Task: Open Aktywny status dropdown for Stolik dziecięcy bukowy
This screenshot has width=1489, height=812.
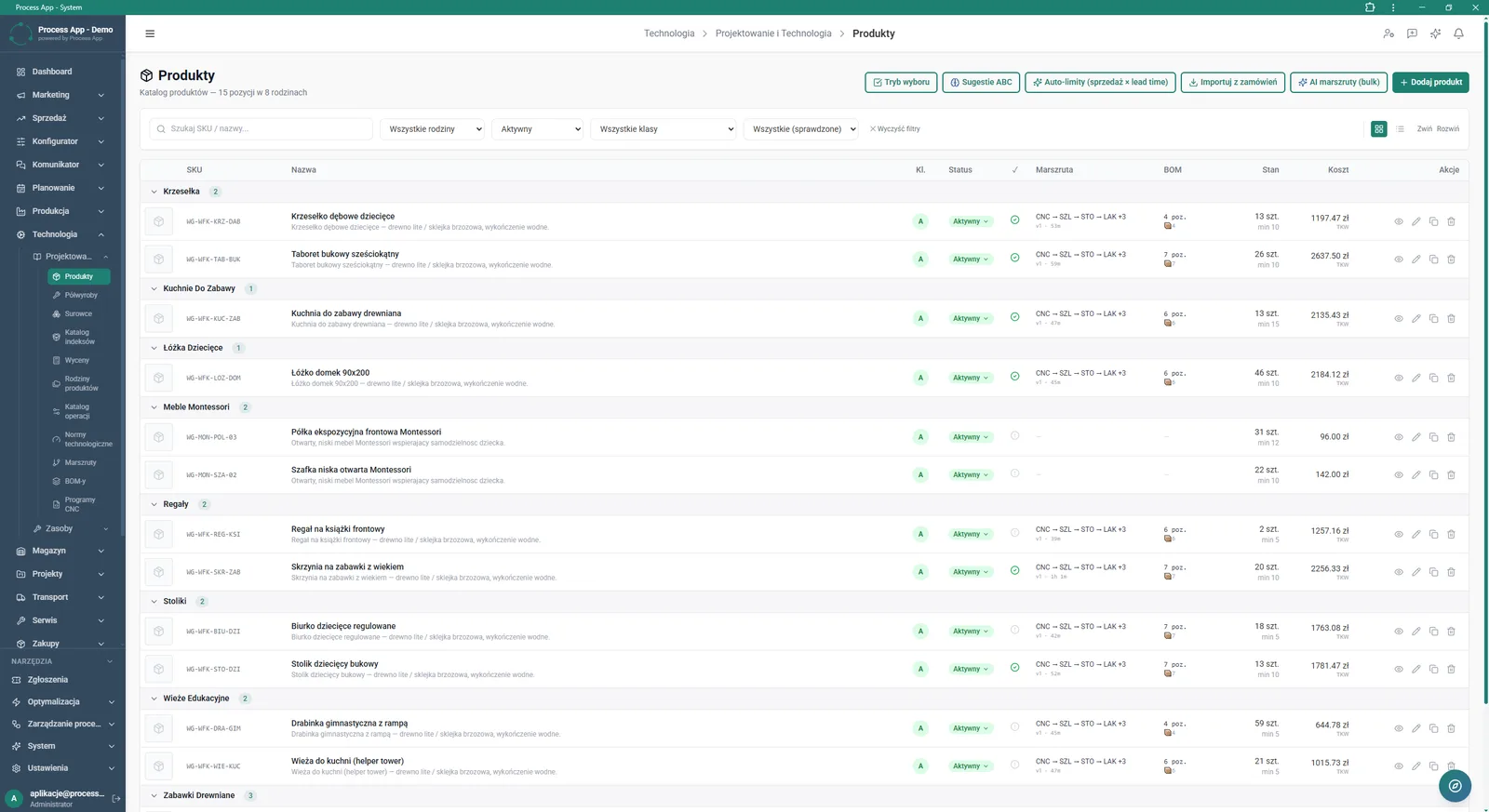Action: (x=971, y=669)
